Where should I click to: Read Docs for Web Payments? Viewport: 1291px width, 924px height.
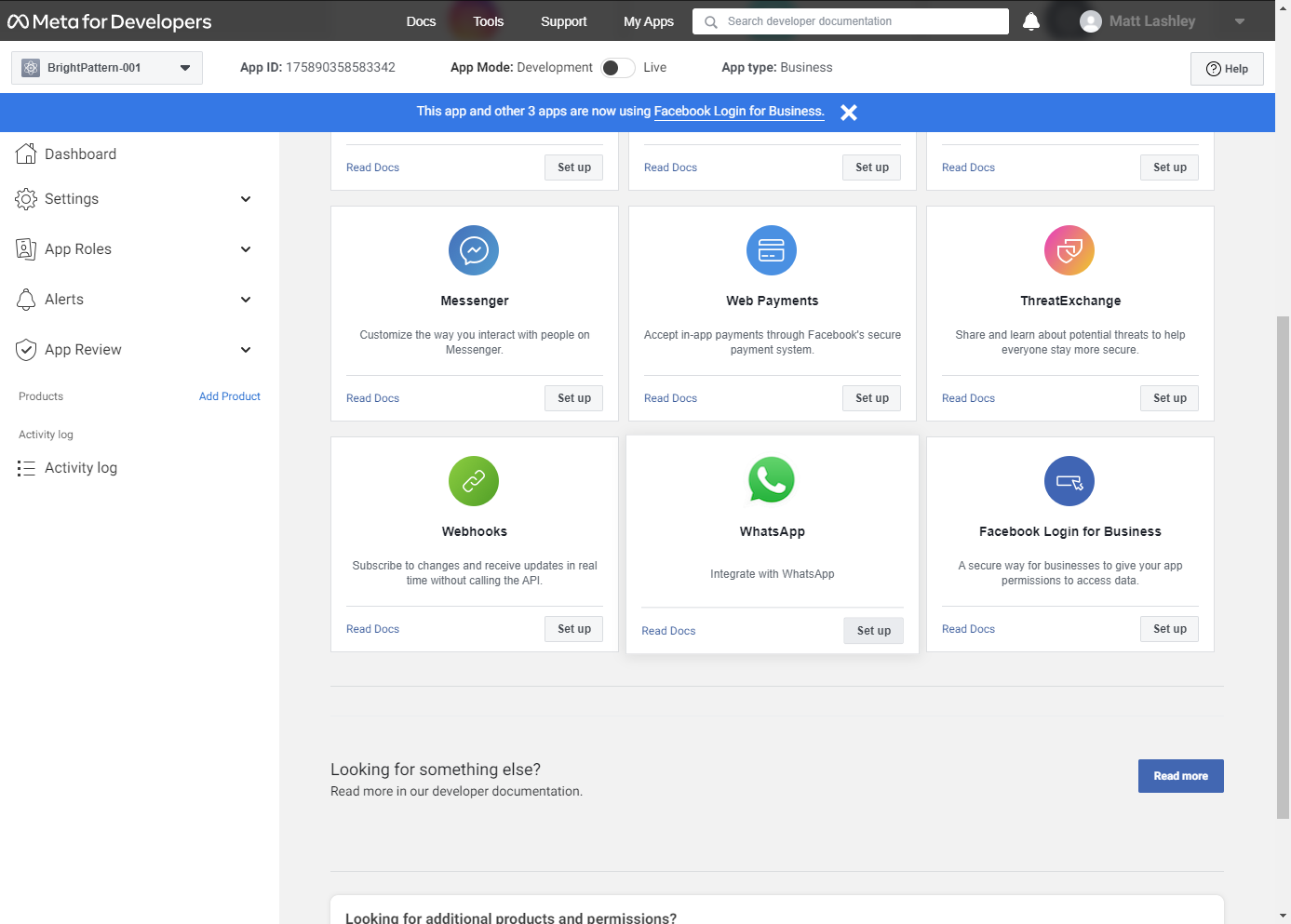[670, 398]
